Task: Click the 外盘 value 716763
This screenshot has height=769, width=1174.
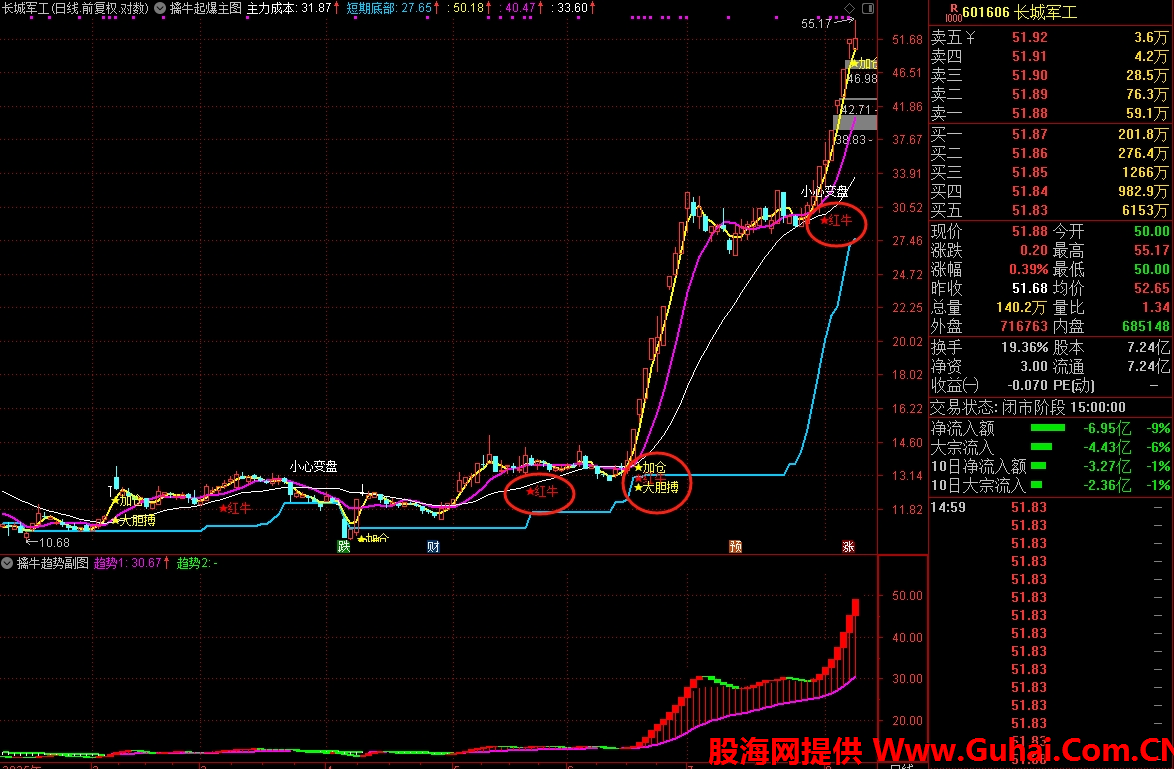Action: pos(1024,326)
